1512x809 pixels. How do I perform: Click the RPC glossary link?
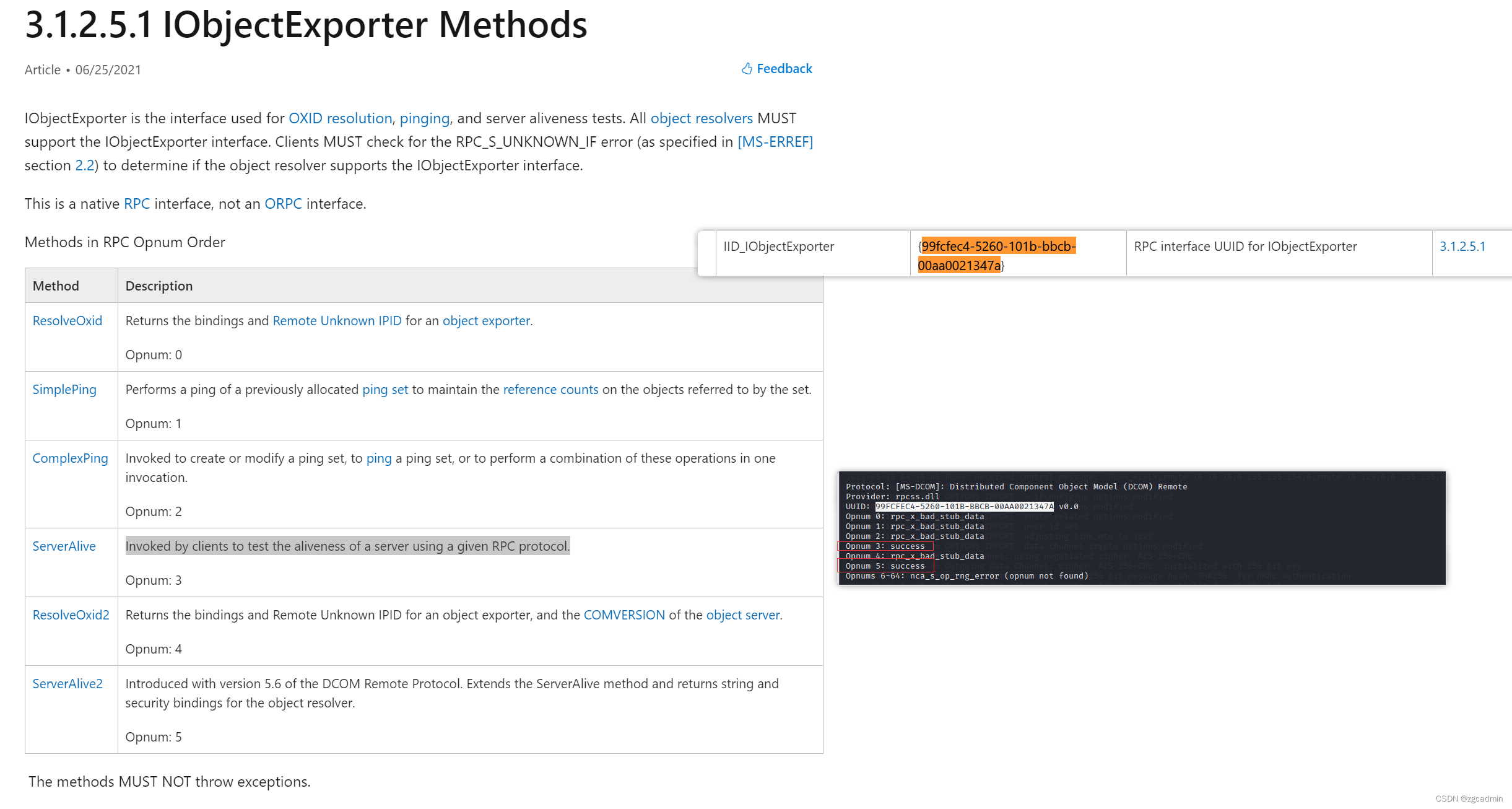pyautogui.click(x=137, y=204)
